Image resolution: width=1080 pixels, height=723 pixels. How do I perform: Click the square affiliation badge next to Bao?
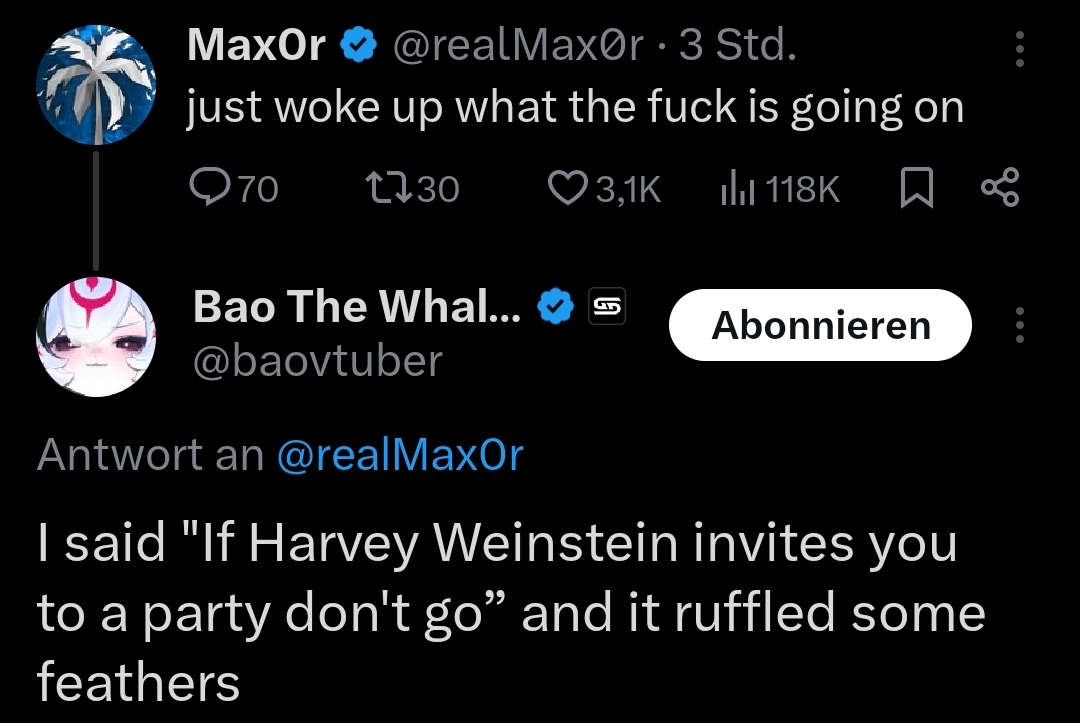point(604,307)
